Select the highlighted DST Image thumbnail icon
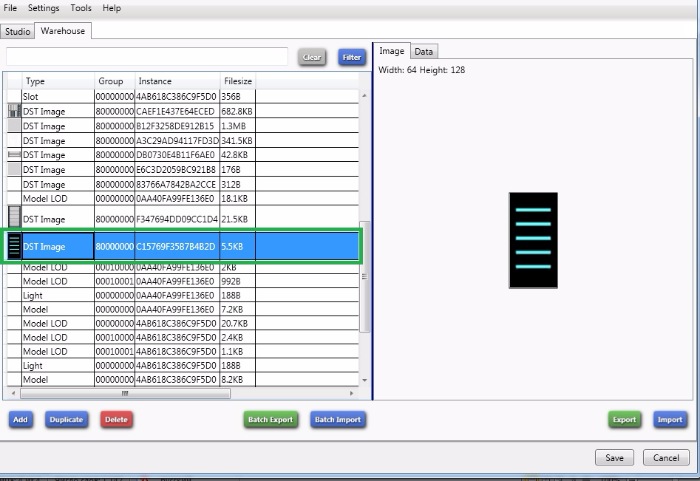This screenshot has height=481, width=700. click(14, 246)
